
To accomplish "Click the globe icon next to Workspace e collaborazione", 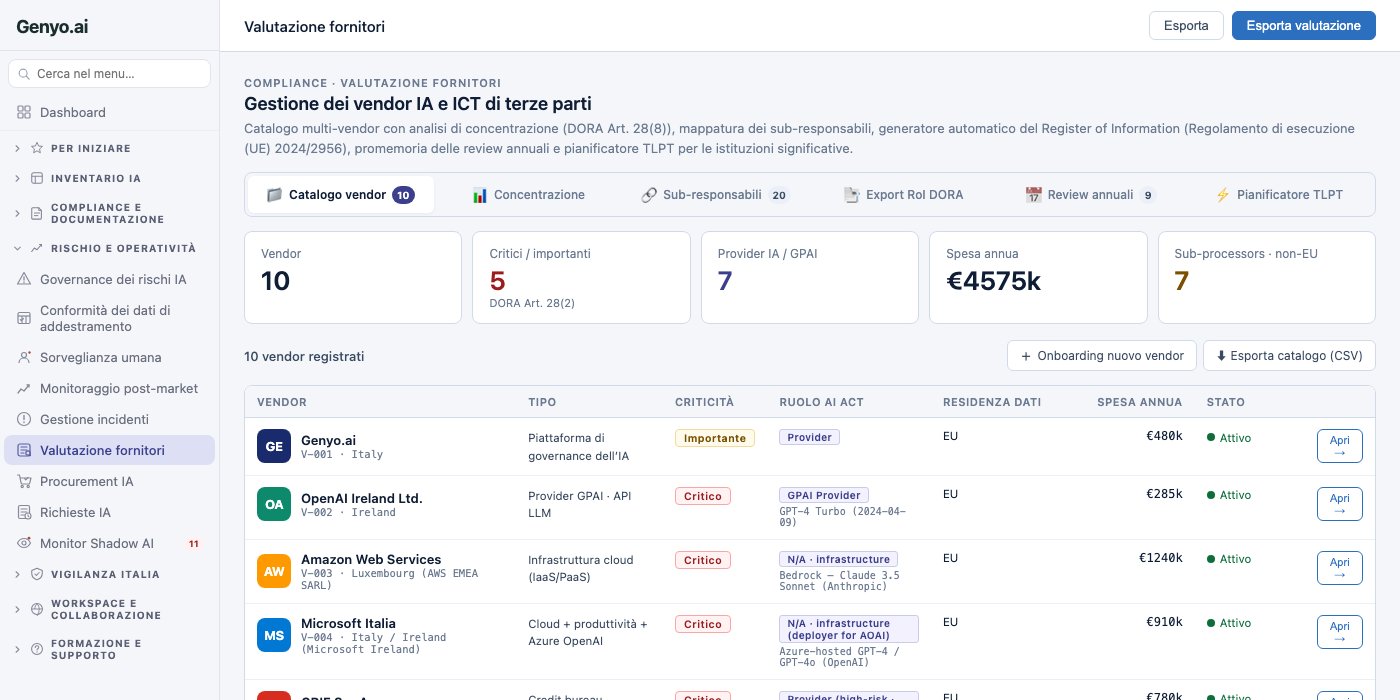I will [37, 608].
